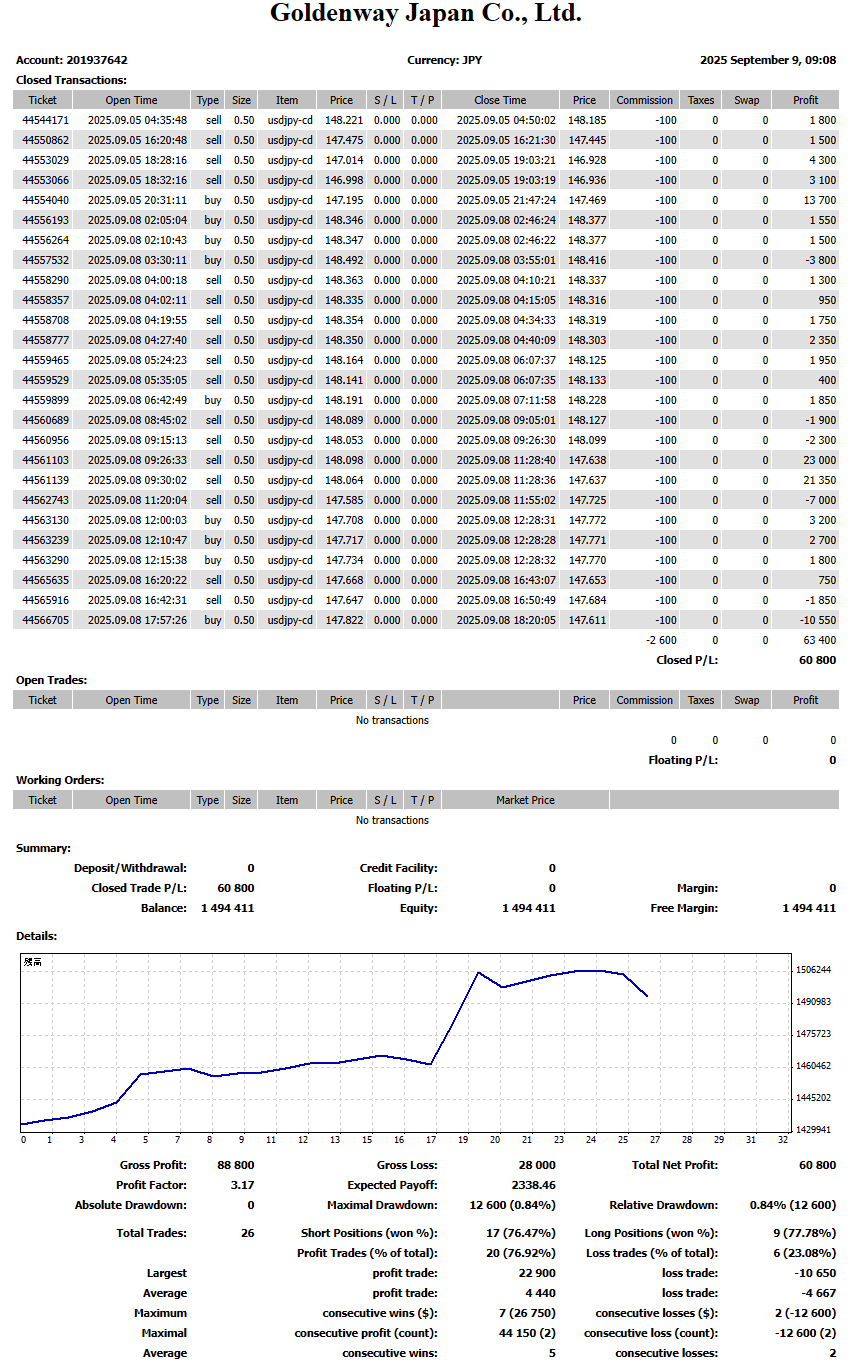This screenshot has width=851, height=1372.
Task: Select the Account: 201937642 text
Action: tap(72, 60)
